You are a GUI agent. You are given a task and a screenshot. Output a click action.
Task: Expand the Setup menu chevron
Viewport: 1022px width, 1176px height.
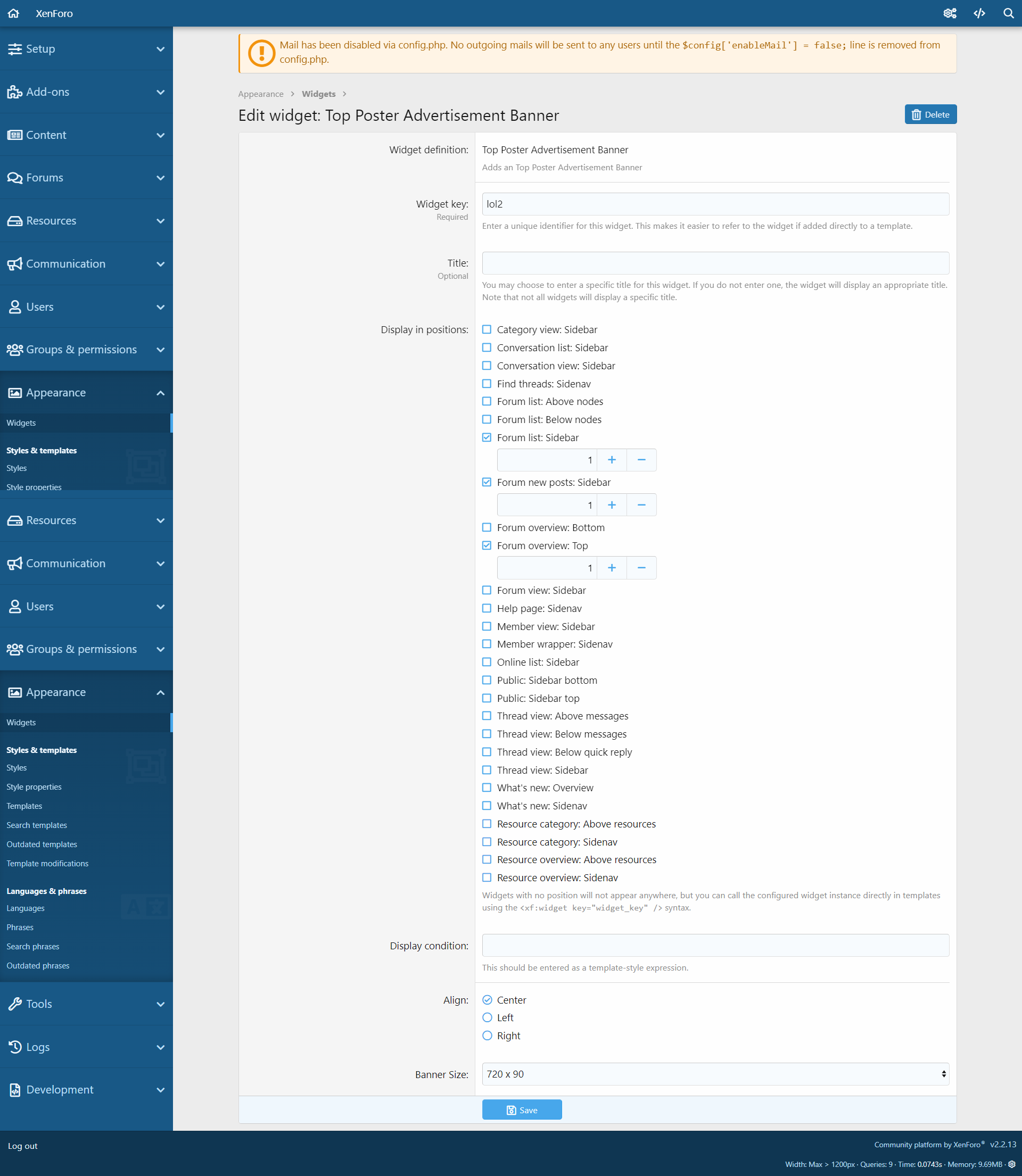pos(160,49)
